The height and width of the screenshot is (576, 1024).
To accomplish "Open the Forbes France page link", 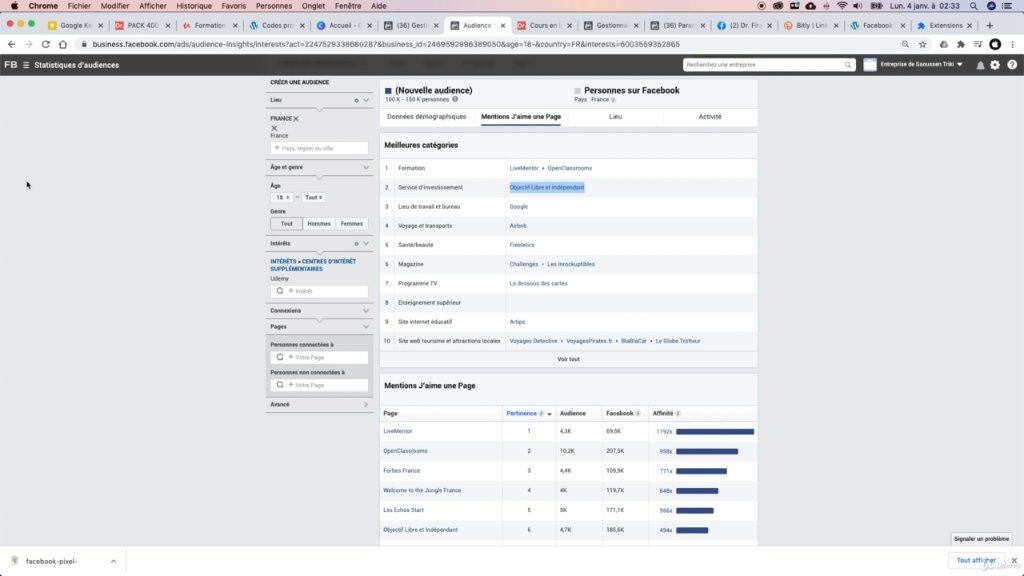I will click(402, 470).
